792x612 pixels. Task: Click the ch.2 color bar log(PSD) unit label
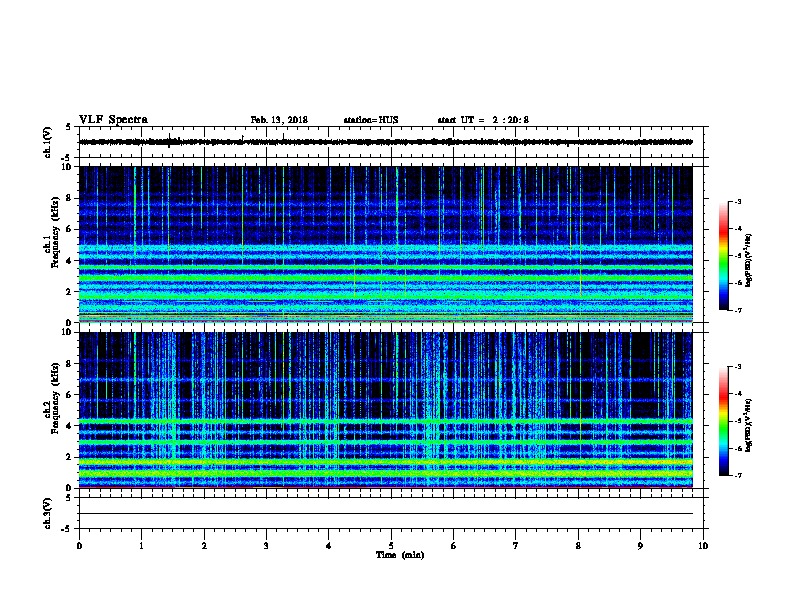pyautogui.click(x=749, y=425)
